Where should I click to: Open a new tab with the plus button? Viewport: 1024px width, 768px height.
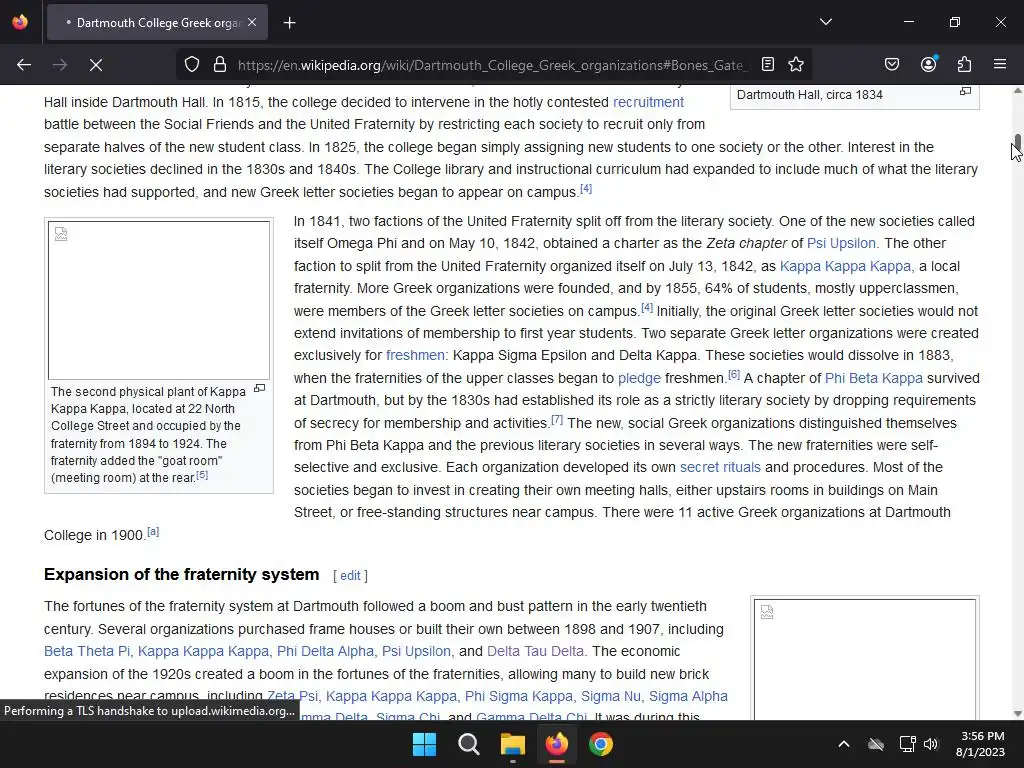point(290,23)
